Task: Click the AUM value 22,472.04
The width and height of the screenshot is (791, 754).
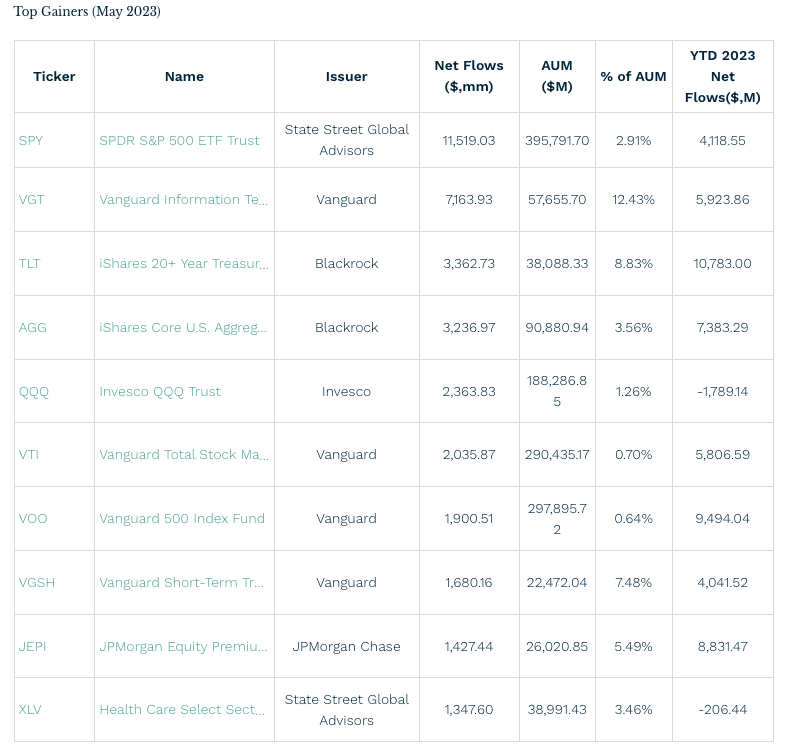Action: (x=557, y=583)
